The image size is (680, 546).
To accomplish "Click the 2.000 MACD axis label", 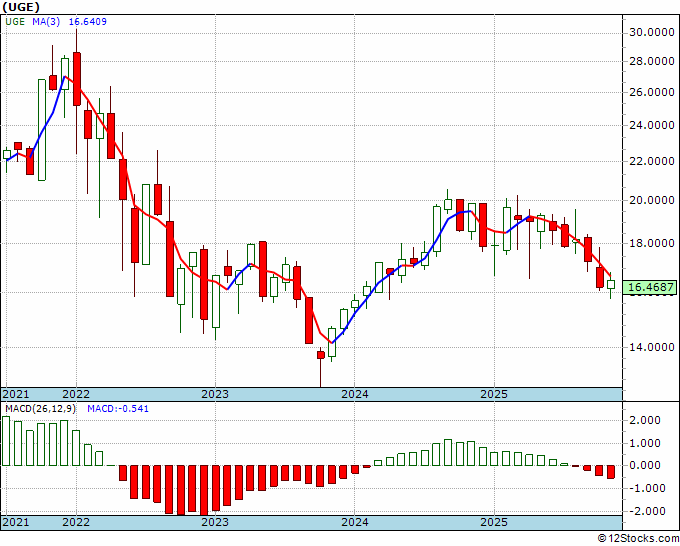I will click(x=647, y=420).
